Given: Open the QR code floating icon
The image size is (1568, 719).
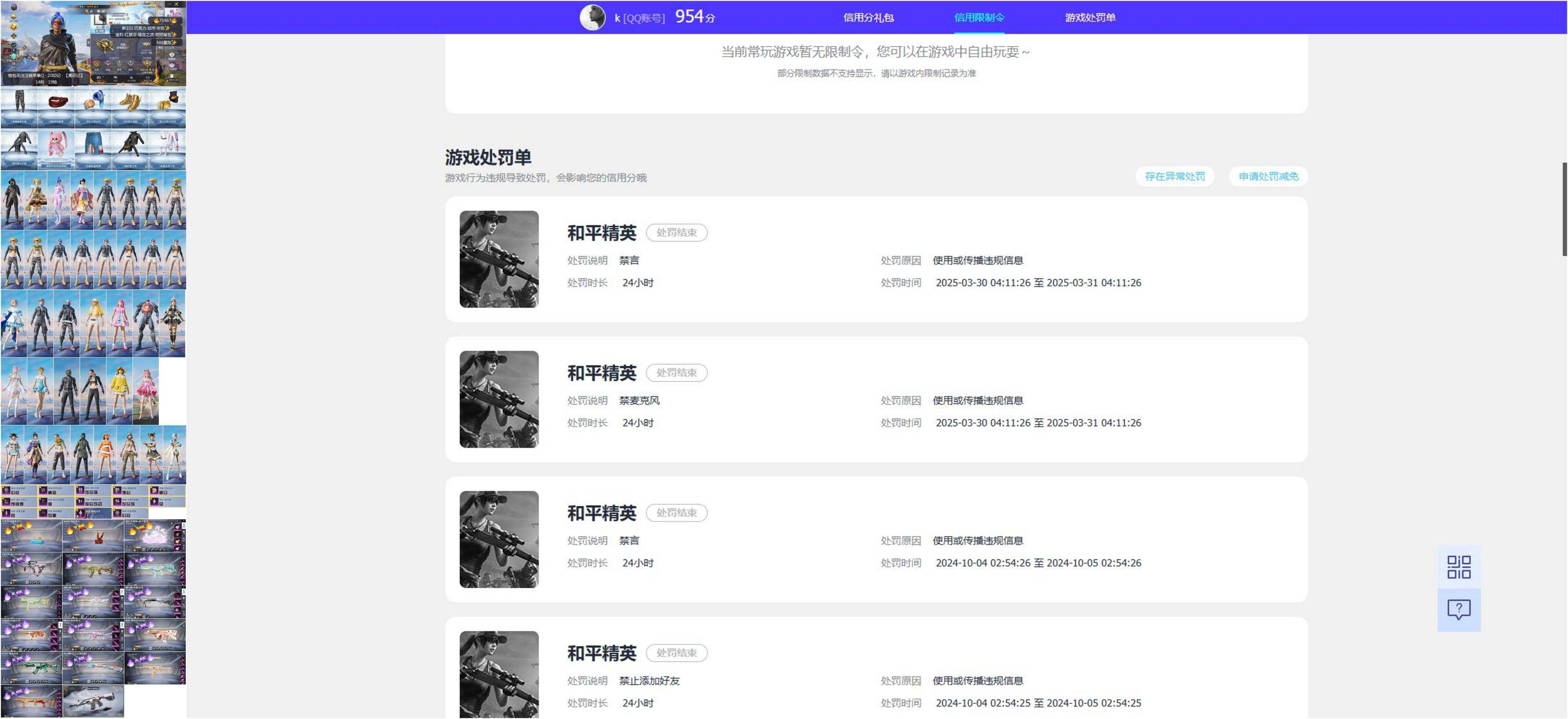Looking at the screenshot, I should pyautogui.click(x=1459, y=567).
